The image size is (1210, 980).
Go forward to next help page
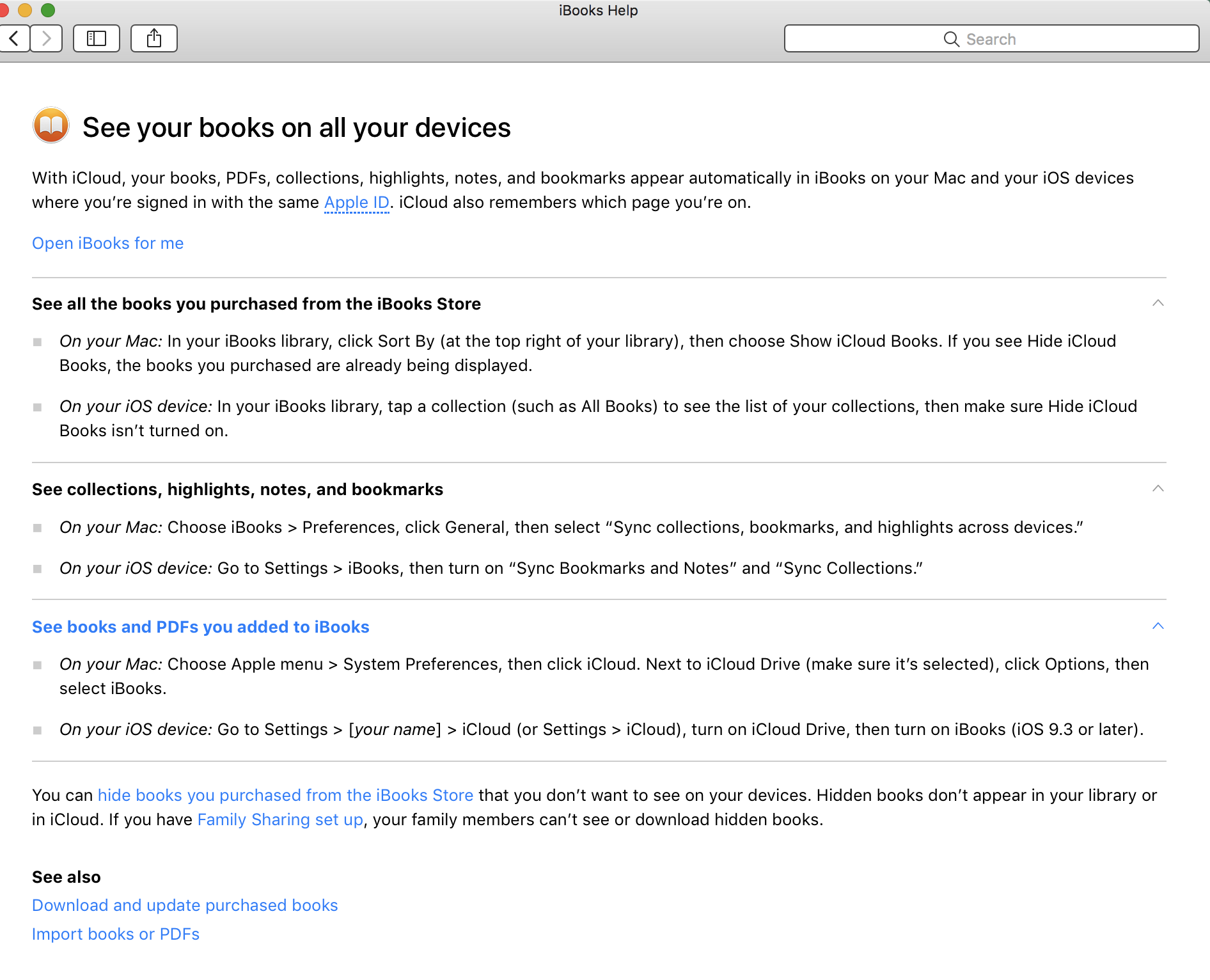46,38
